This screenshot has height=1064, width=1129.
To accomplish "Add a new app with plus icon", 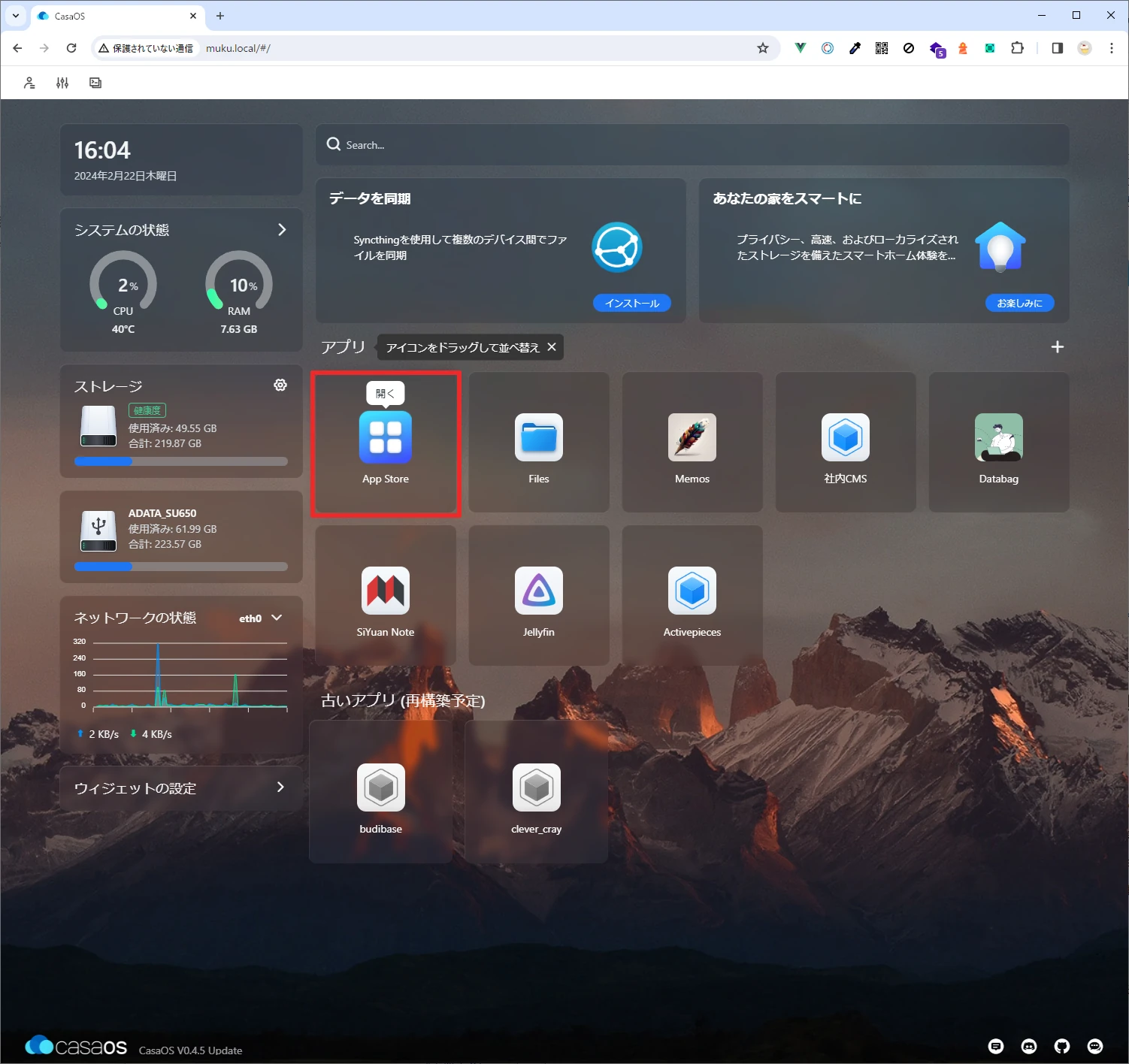I will tap(1058, 347).
